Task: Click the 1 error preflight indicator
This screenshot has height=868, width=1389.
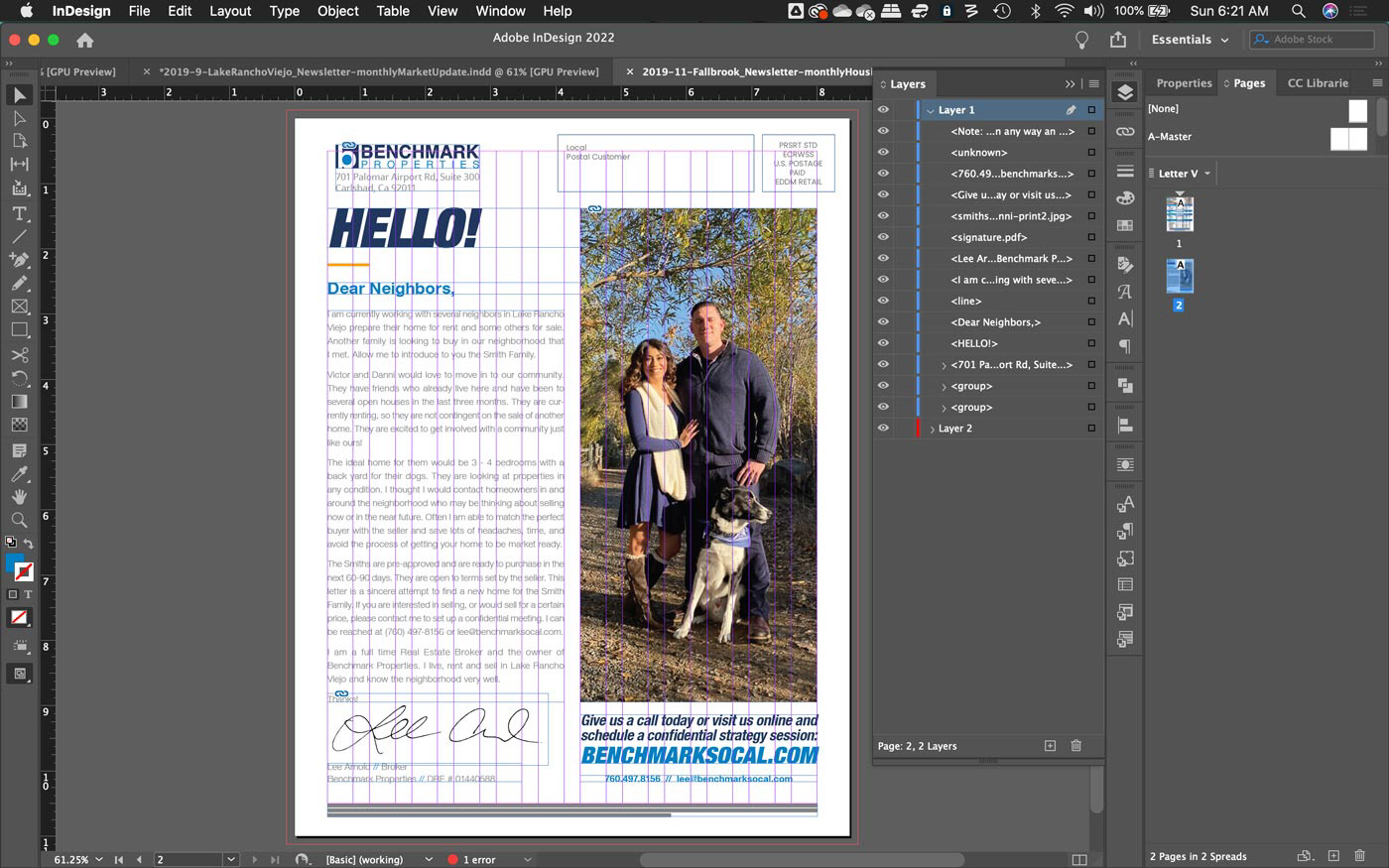Action: pos(472,859)
